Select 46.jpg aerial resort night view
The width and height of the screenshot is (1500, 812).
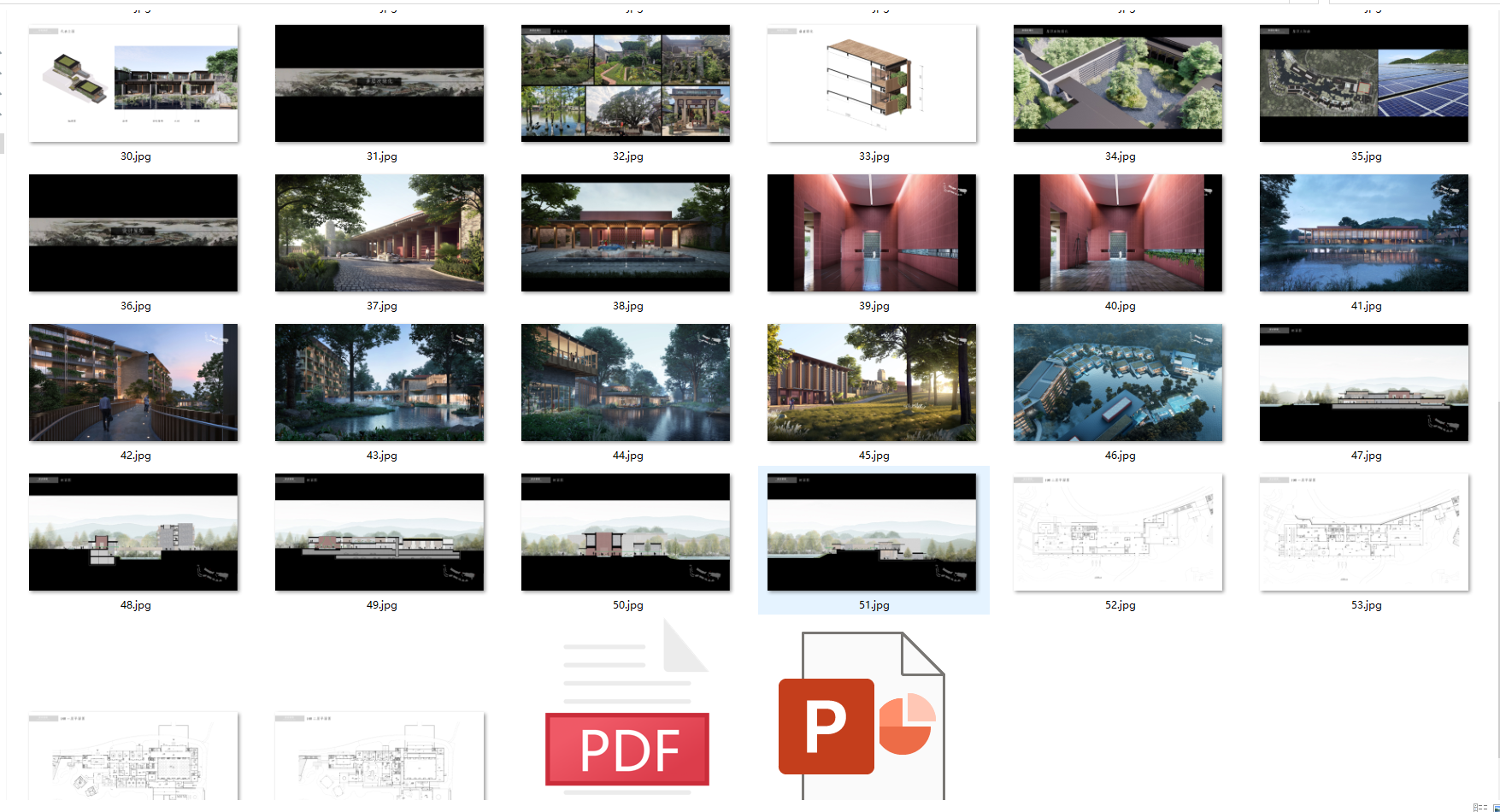point(1118,382)
